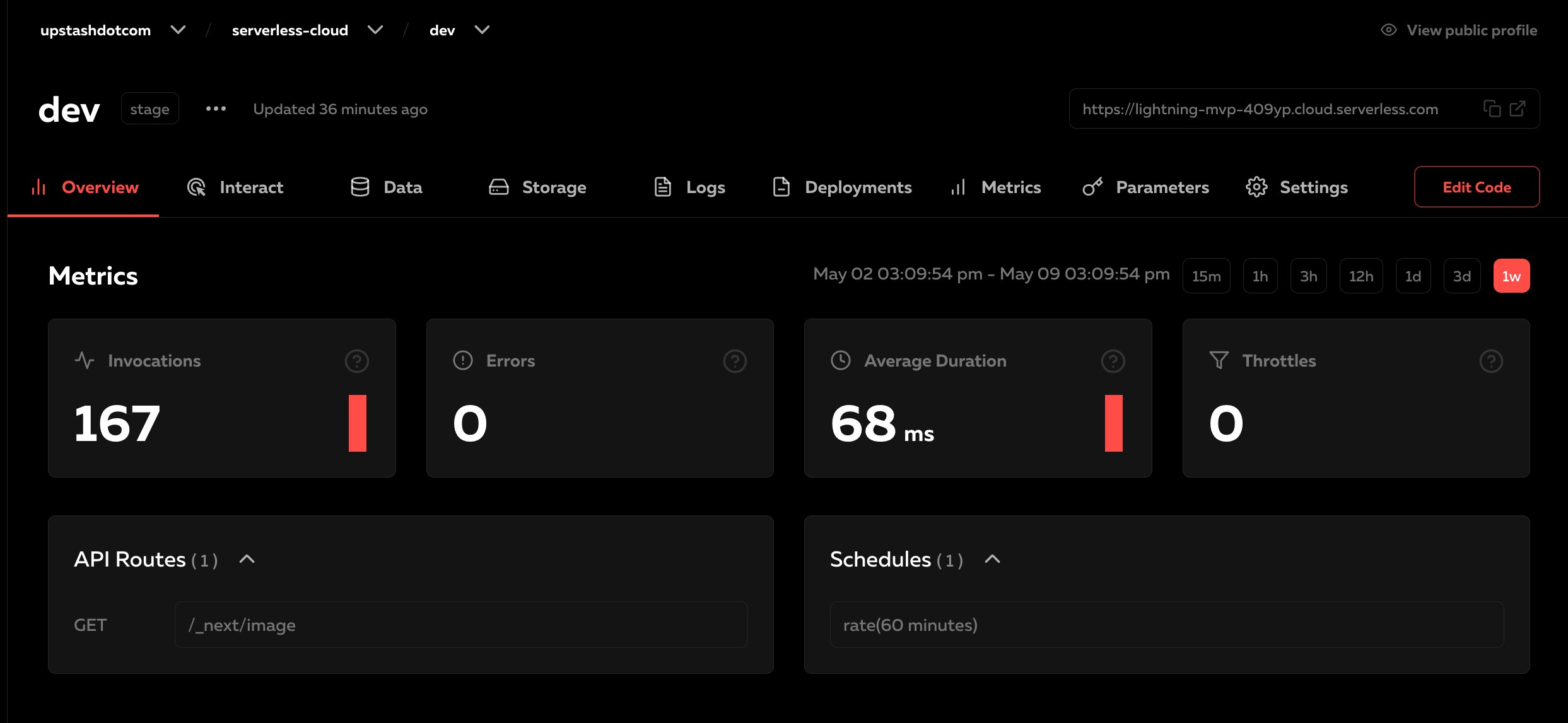1568x723 pixels.
Task: Click the Errors help question mark icon
Action: pyautogui.click(x=734, y=361)
